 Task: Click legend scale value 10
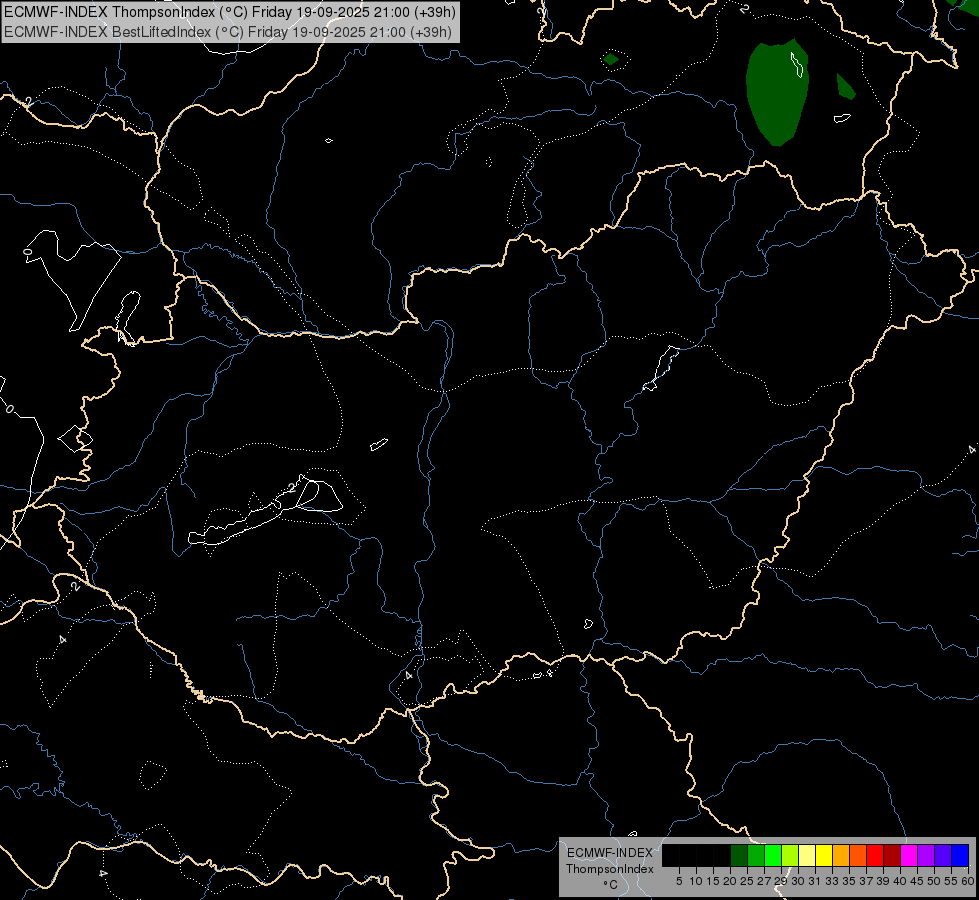tap(696, 881)
